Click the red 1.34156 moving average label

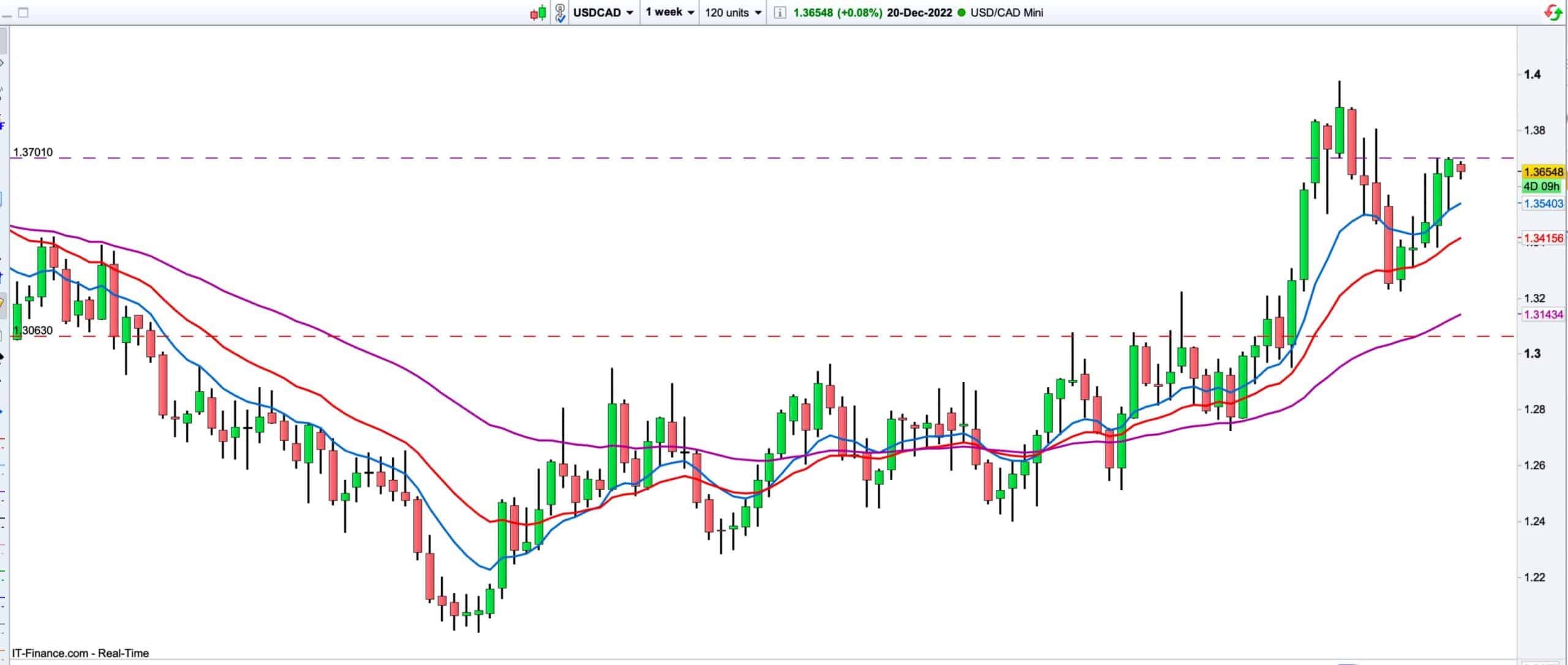pos(1543,238)
